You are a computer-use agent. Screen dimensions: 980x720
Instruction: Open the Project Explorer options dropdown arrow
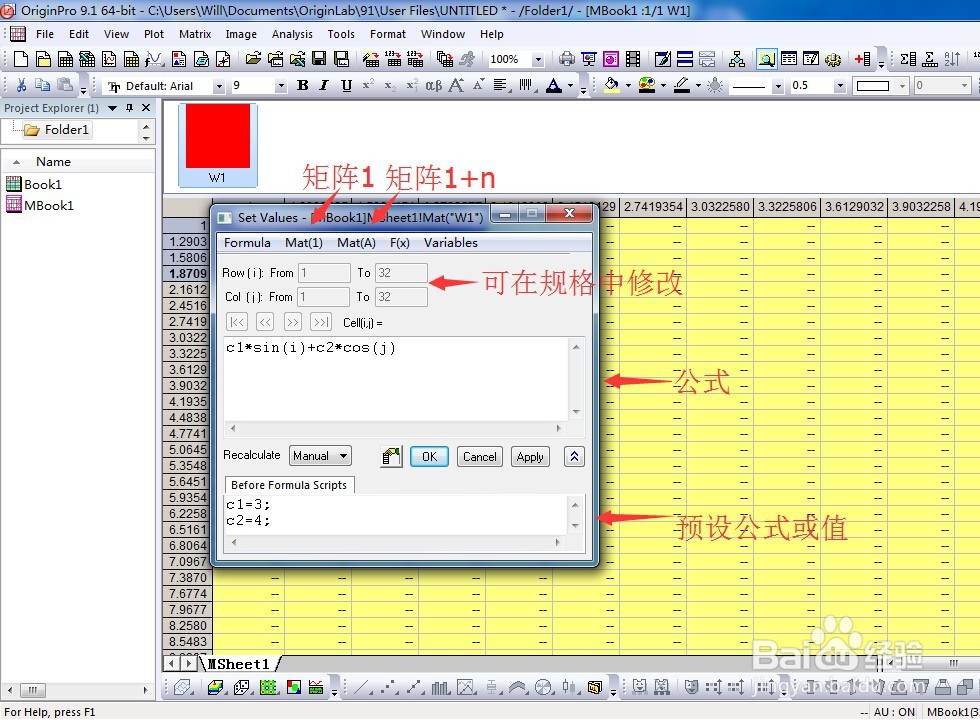pyautogui.click(x=112, y=108)
